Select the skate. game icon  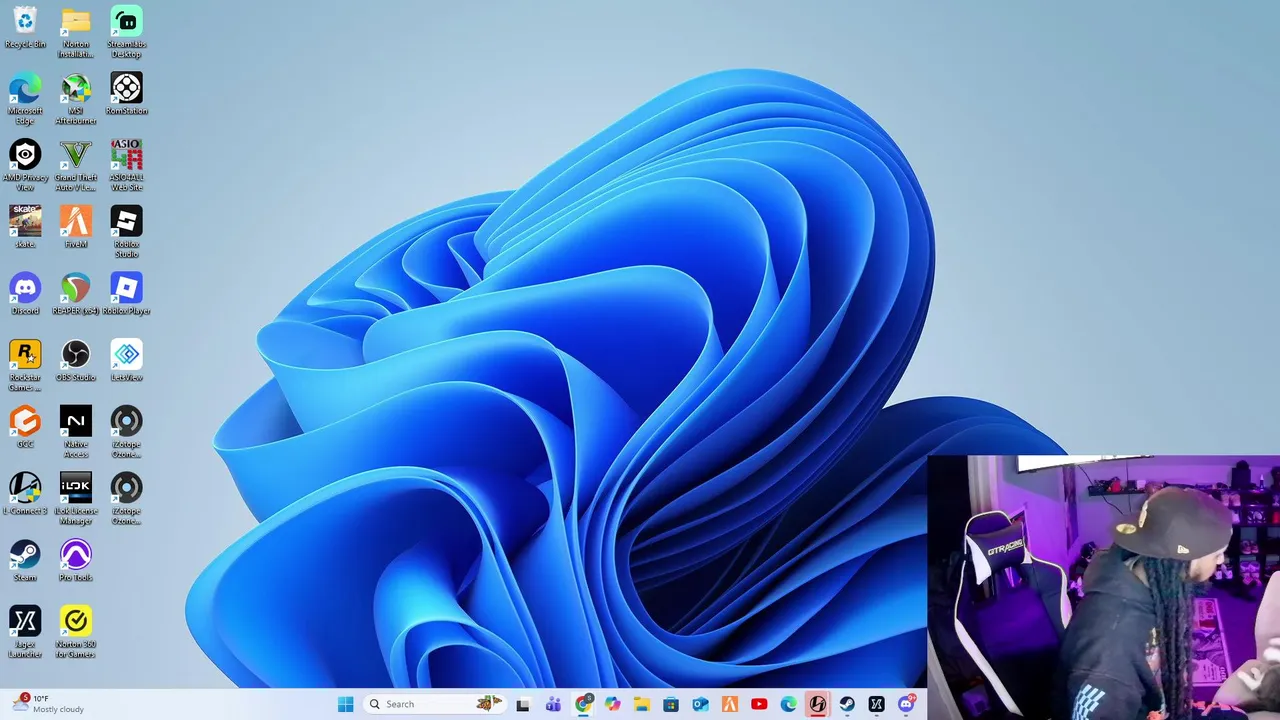click(x=25, y=227)
